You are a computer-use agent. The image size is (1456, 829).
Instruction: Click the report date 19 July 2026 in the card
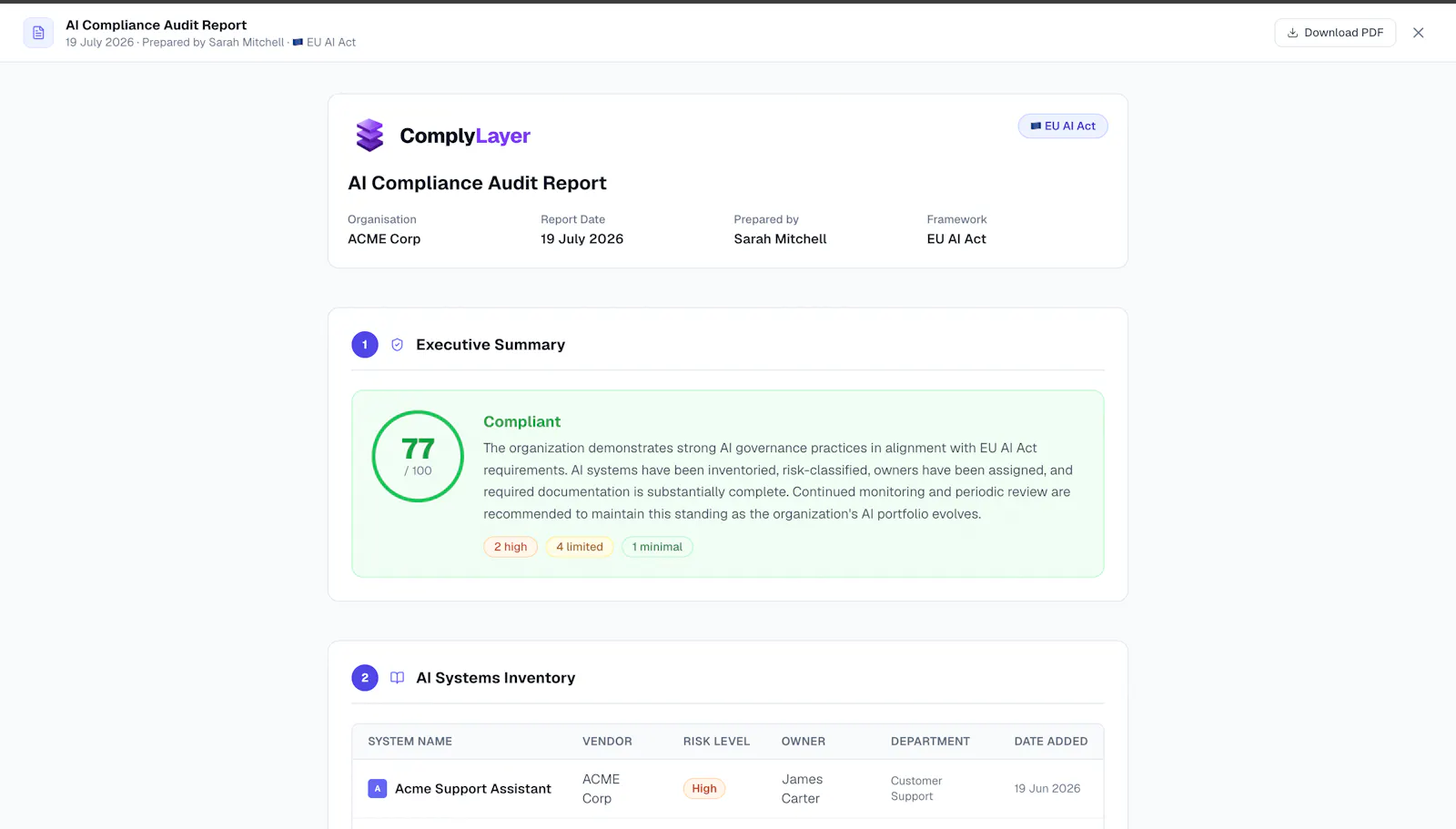click(581, 239)
